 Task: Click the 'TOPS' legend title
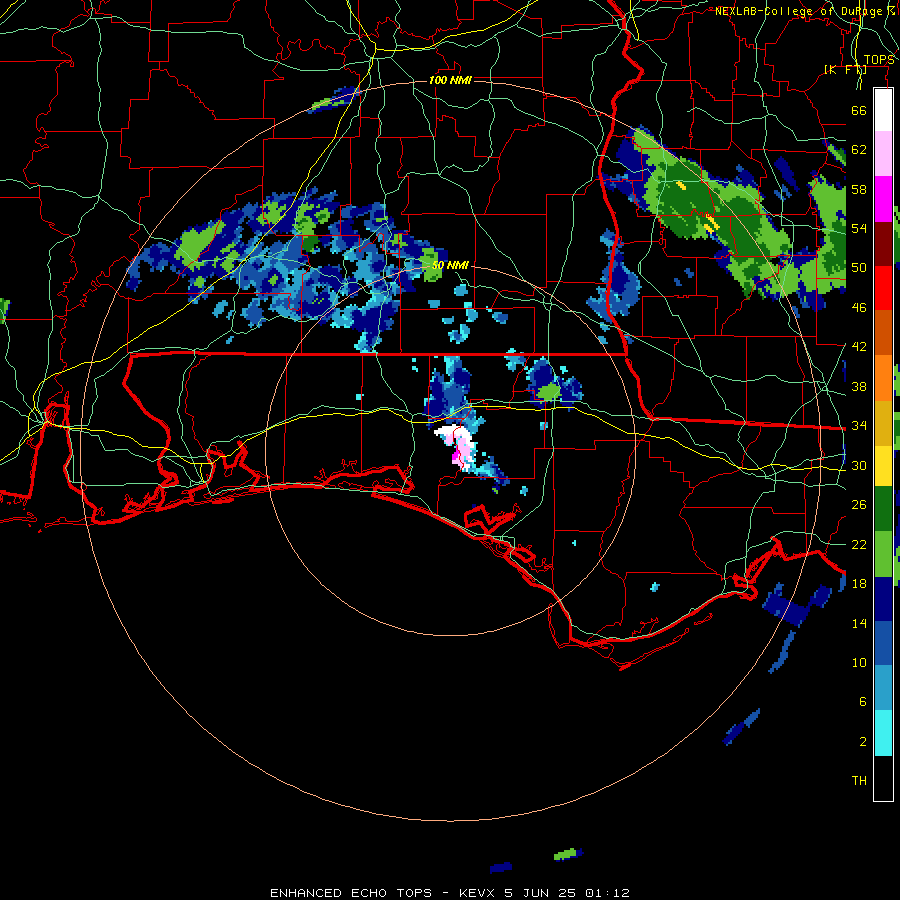(879, 60)
